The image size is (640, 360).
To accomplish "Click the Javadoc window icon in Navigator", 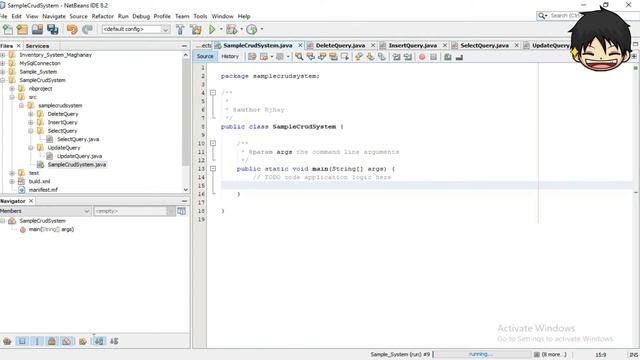I will [x=182, y=211].
